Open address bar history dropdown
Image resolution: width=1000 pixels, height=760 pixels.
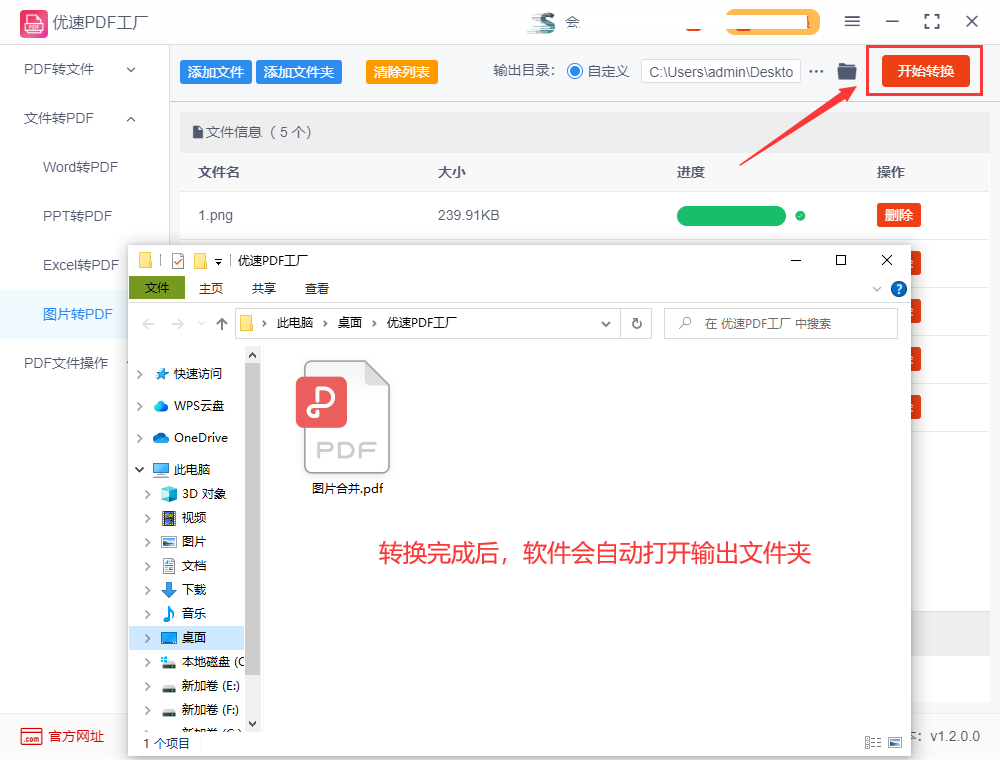click(x=606, y=324)
